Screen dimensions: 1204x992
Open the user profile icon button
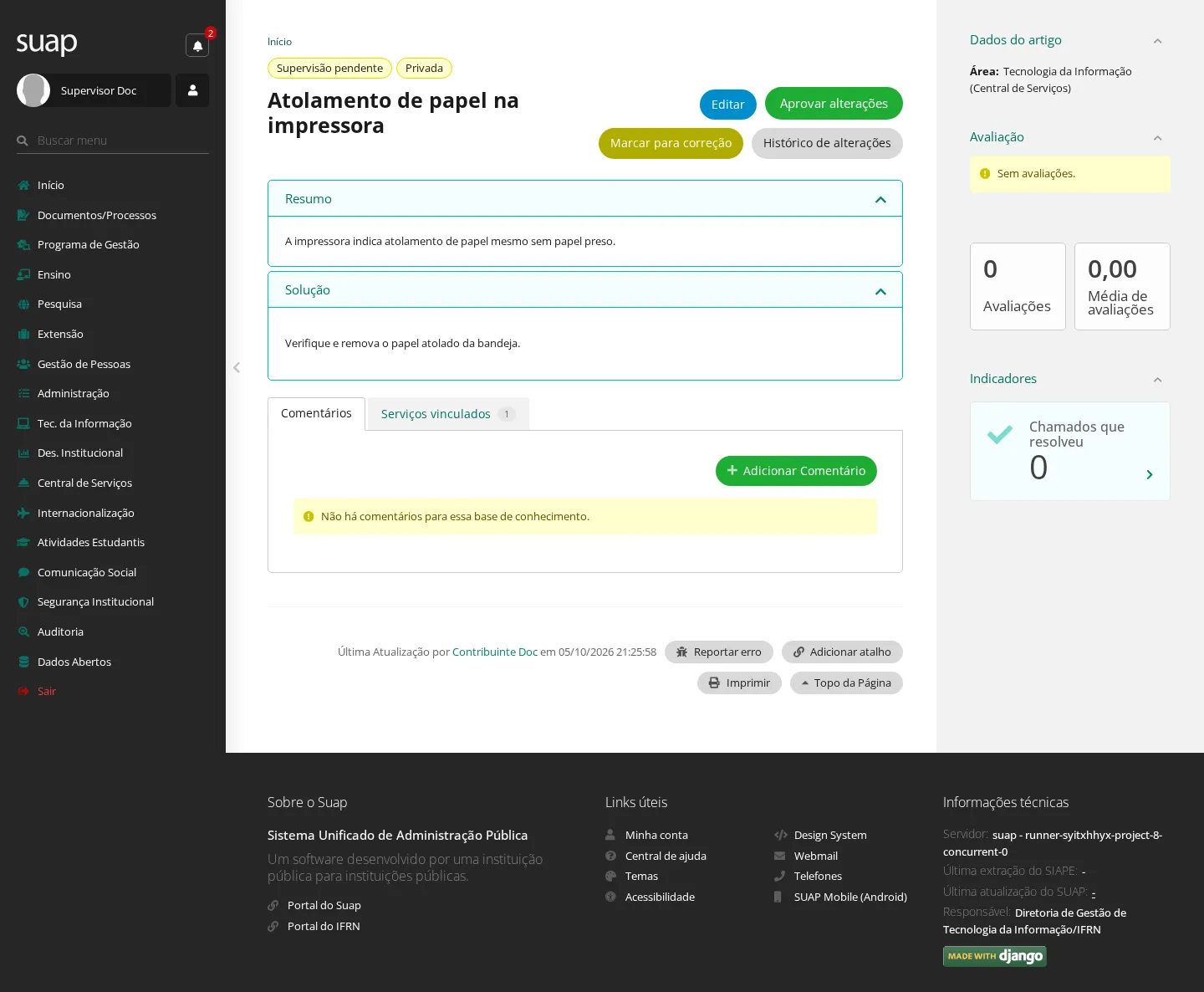[x=192, y=90]
